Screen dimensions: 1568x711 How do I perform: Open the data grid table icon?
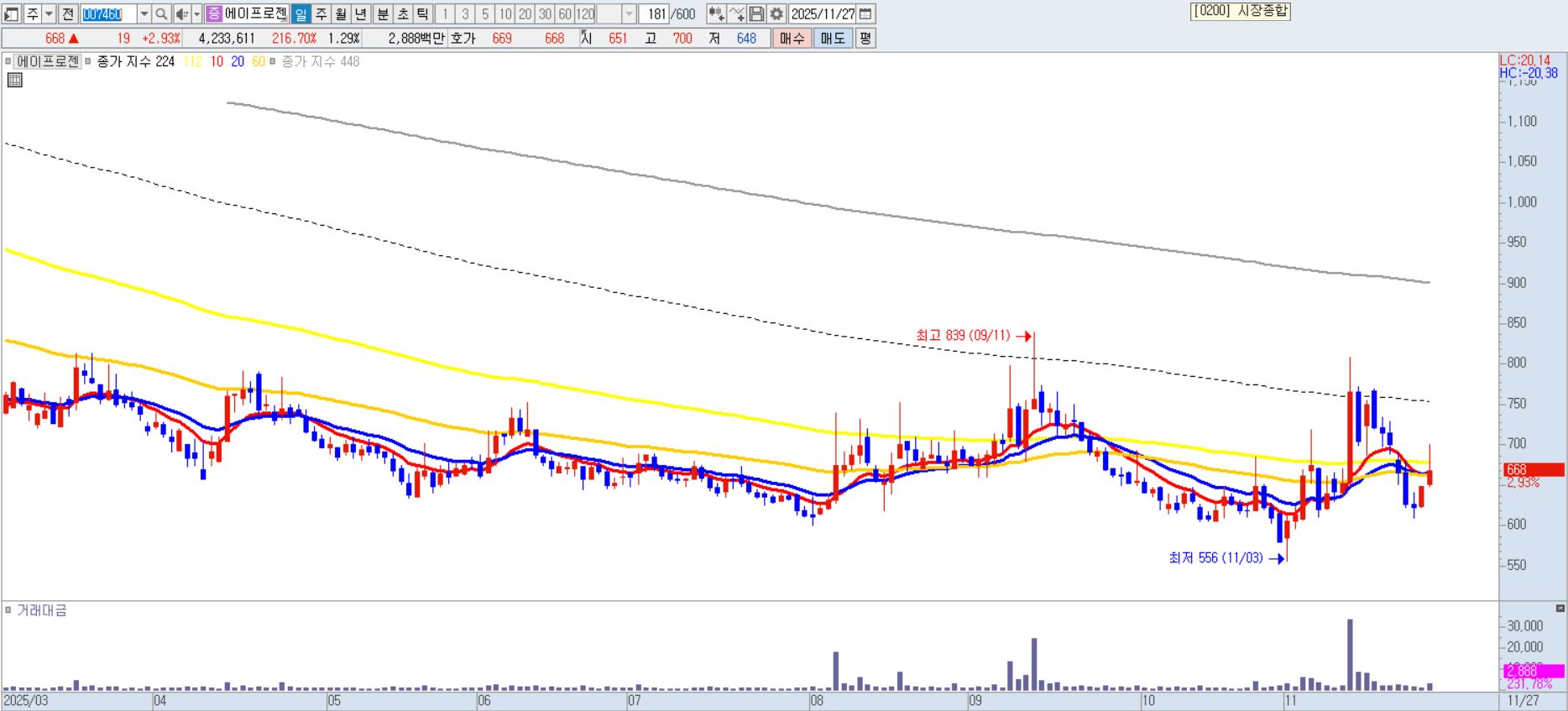point(14,81)
